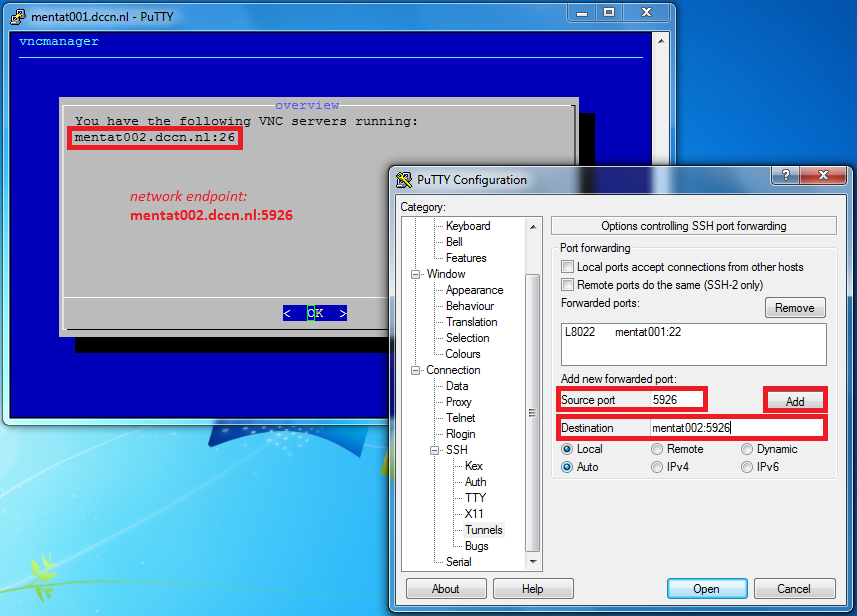Enable remote ports do the same checkbox
This screenshot has height=616, width=857.
tap(568, 285)
